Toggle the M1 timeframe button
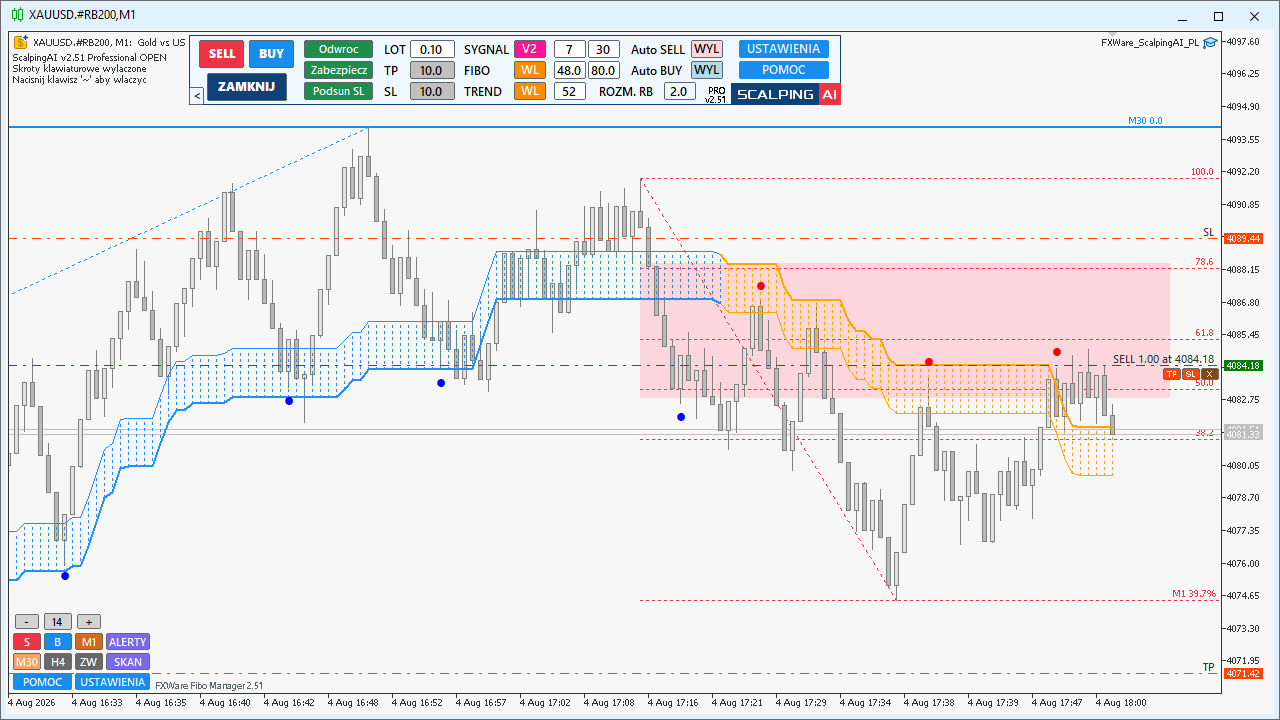The width and height of the screenshot is (1280, 720). [89, 642]
